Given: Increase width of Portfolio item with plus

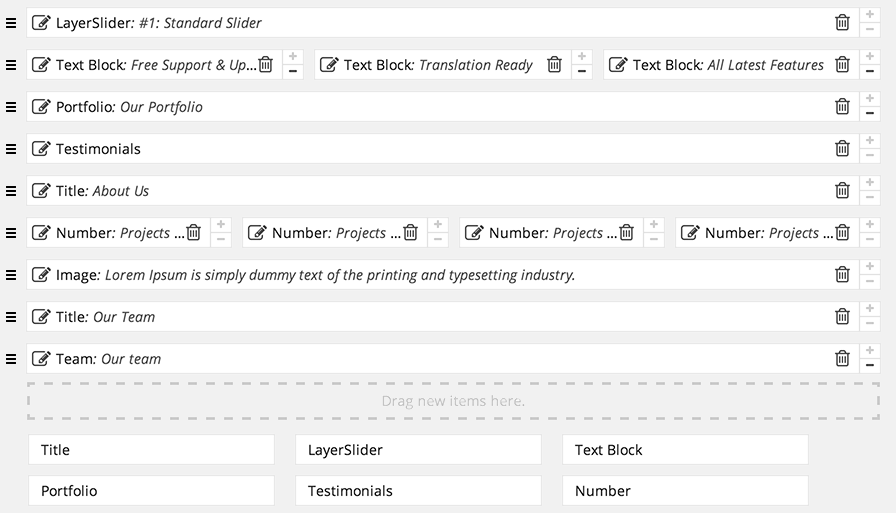Looking at the screenshot, I should [870, 99].
